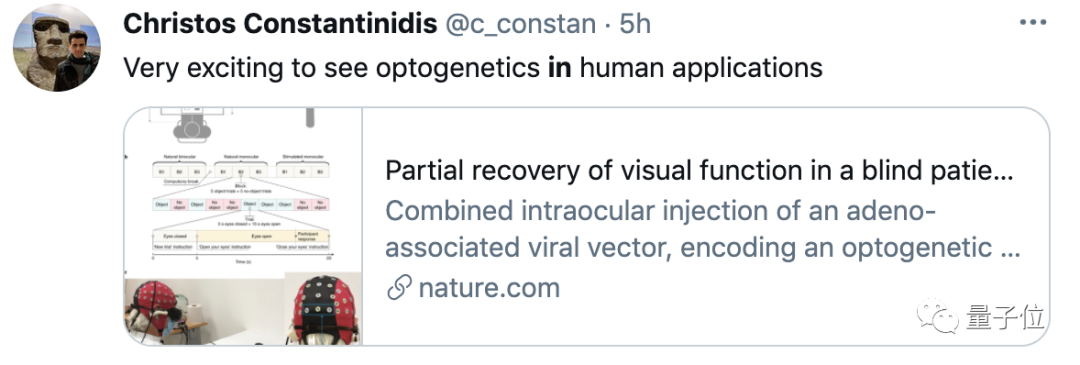Click the right red EEG cap photo
The height and width of the screenshot is (365, 1080).
[322, 309]
